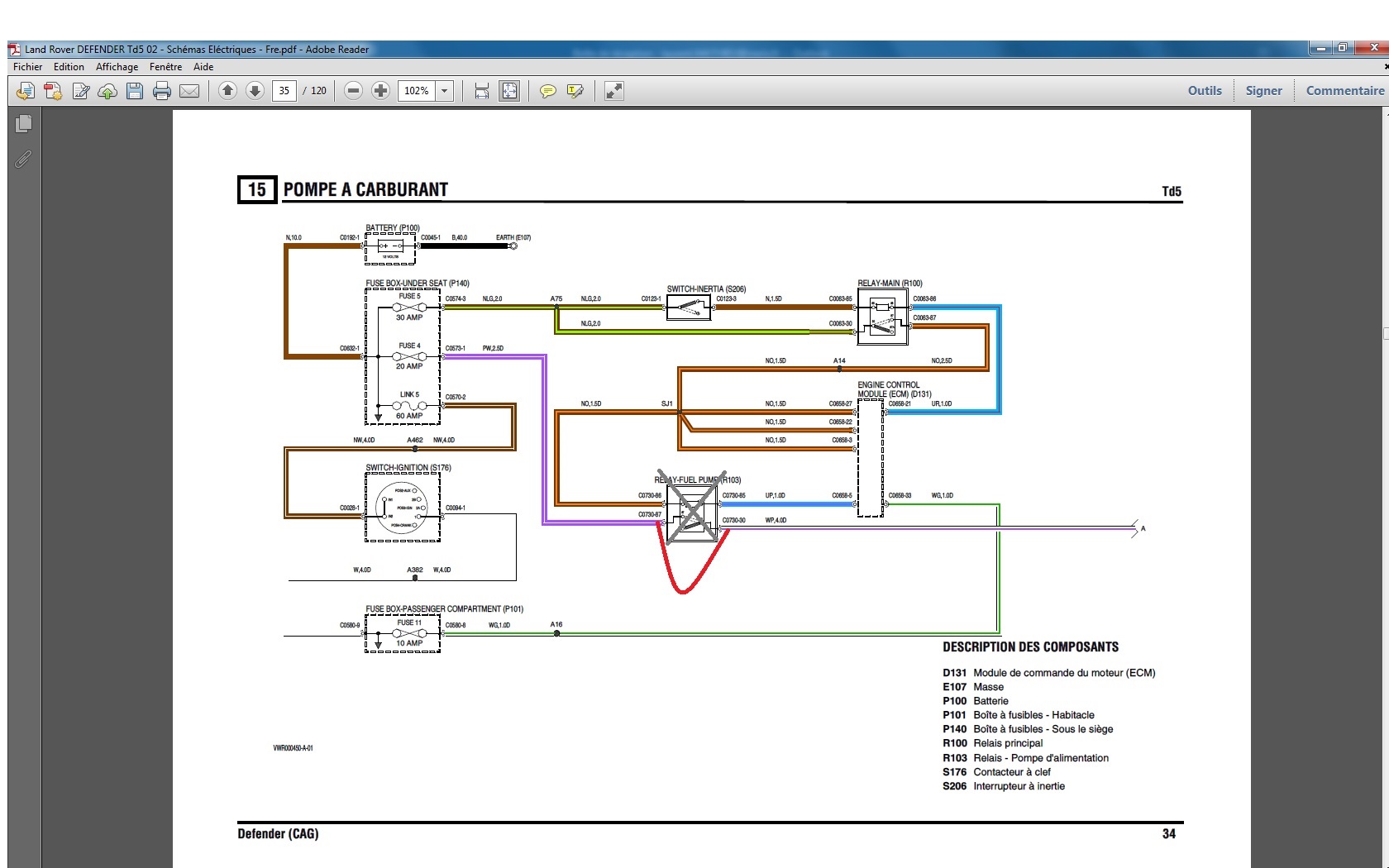The height and width of the screenshot is (868, 1389).
Task: Zoom out using the minus button
Action: coord(353,91)
